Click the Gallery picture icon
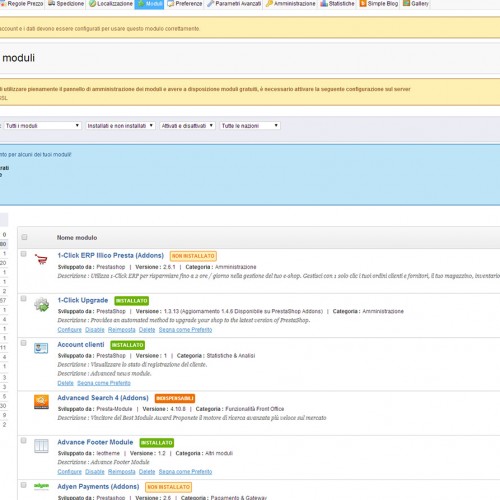 coord(406,3)
